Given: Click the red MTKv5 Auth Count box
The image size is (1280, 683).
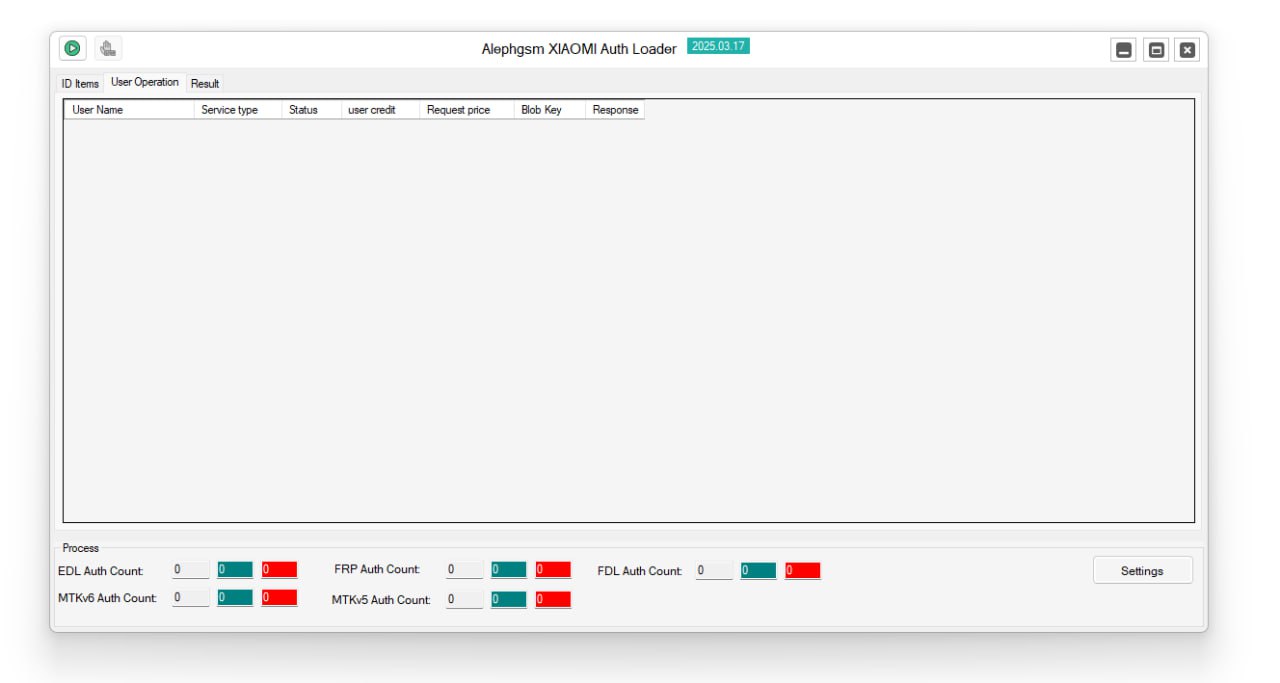Looking at the screenshot, I should coord(553,600).
